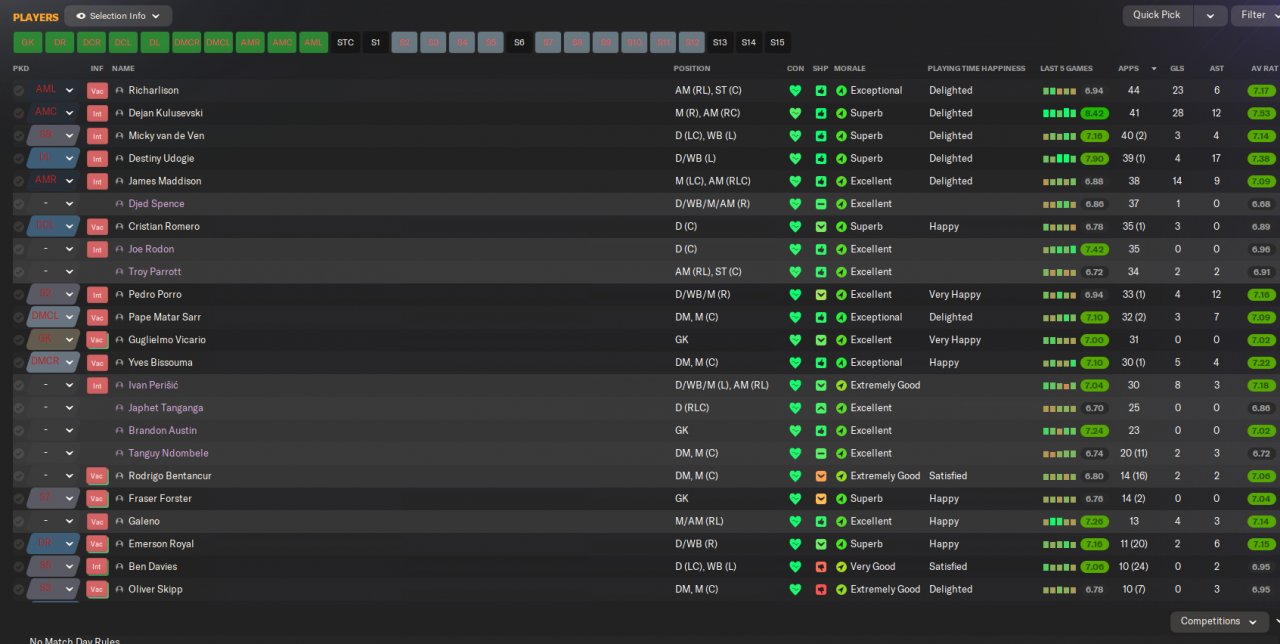Toggle the picked checkmark for Ivan Perišić
This screenshot has height=644, width=1280.
19,385
